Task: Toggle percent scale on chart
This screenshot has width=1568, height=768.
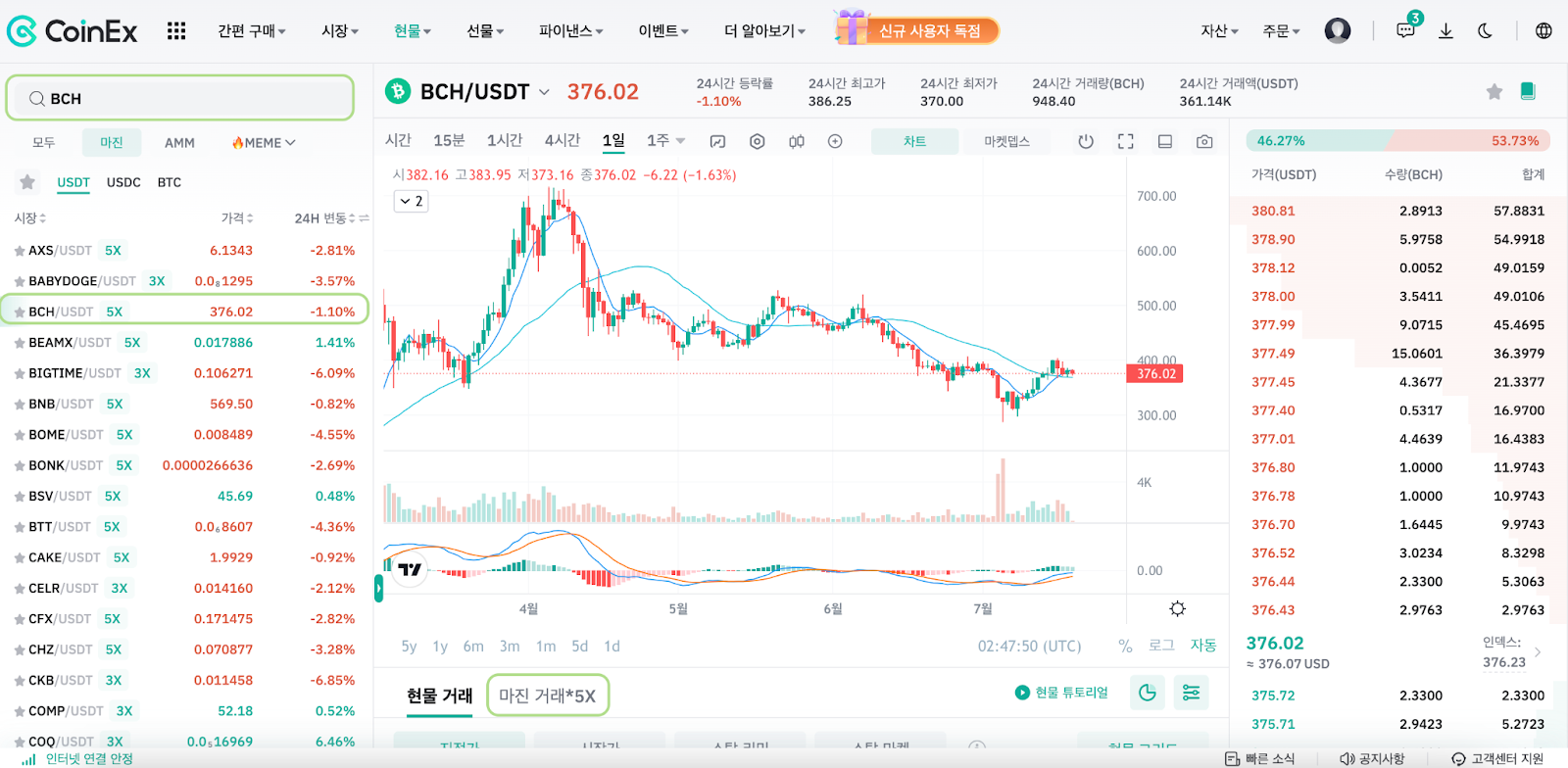Action: [x=1125, y=646]
